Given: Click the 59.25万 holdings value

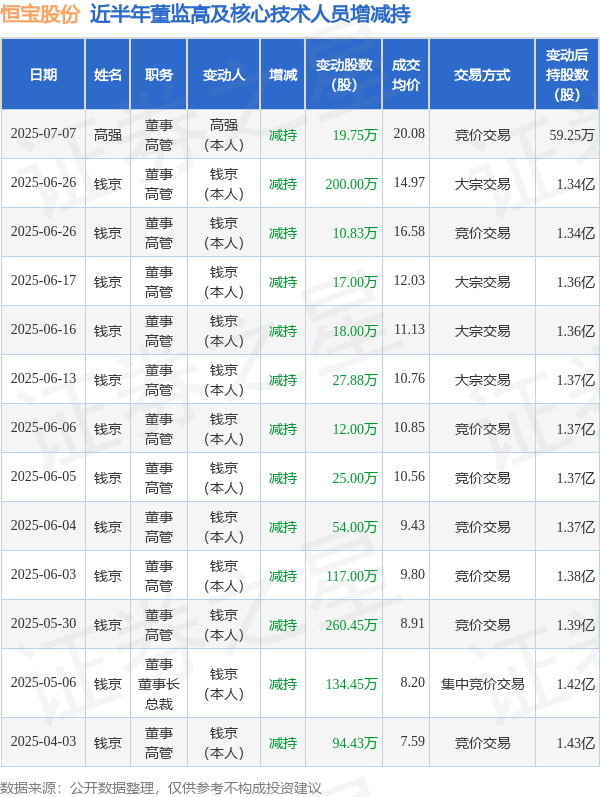Looking at the screenshot, I should coord(572,135).
